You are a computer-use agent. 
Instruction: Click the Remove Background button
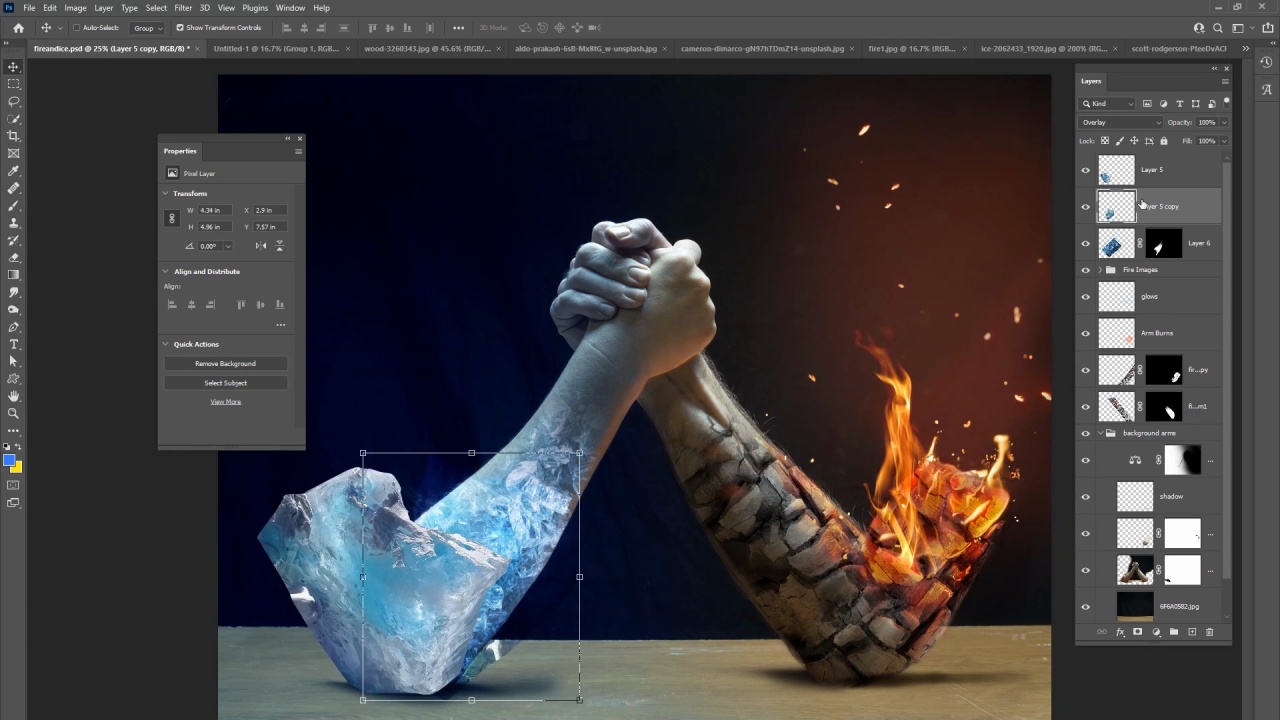click(225, 364)
